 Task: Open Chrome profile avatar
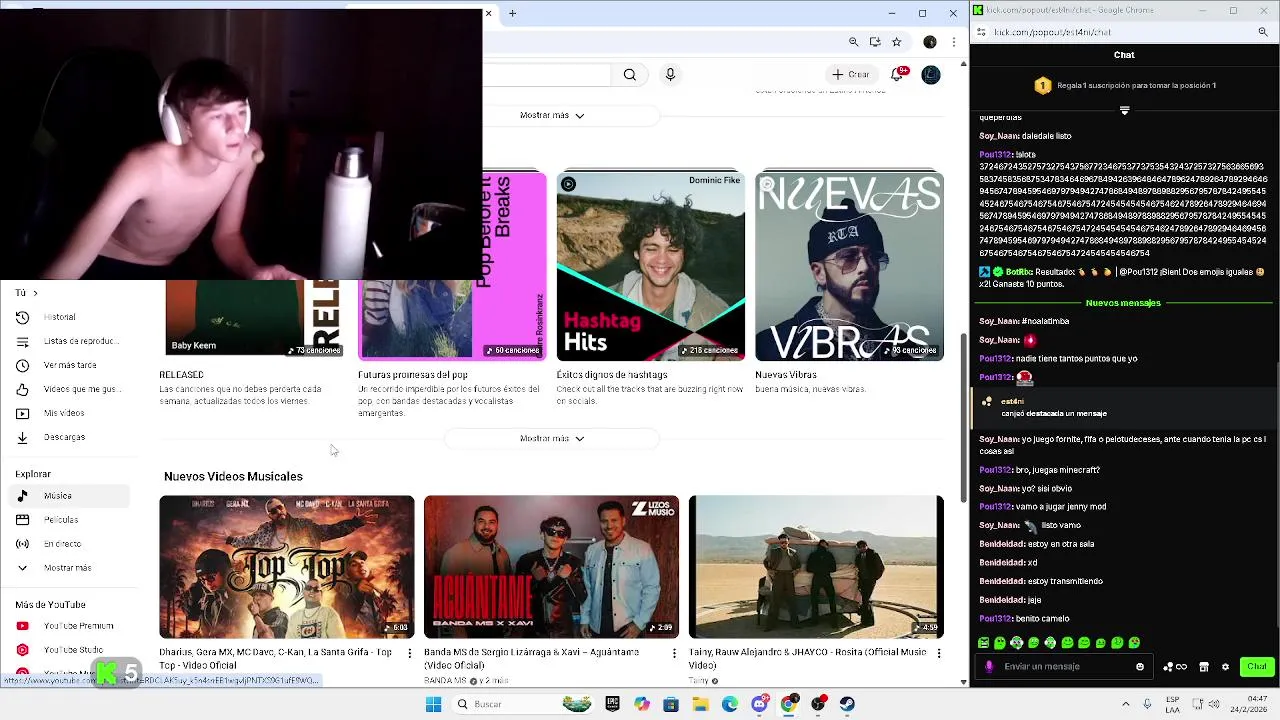click(930, 42)
